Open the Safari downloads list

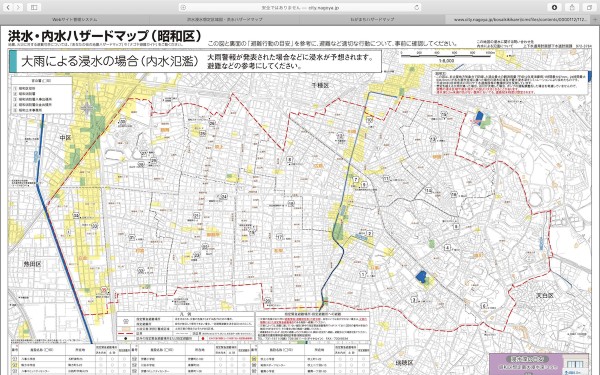coord(554,7)
